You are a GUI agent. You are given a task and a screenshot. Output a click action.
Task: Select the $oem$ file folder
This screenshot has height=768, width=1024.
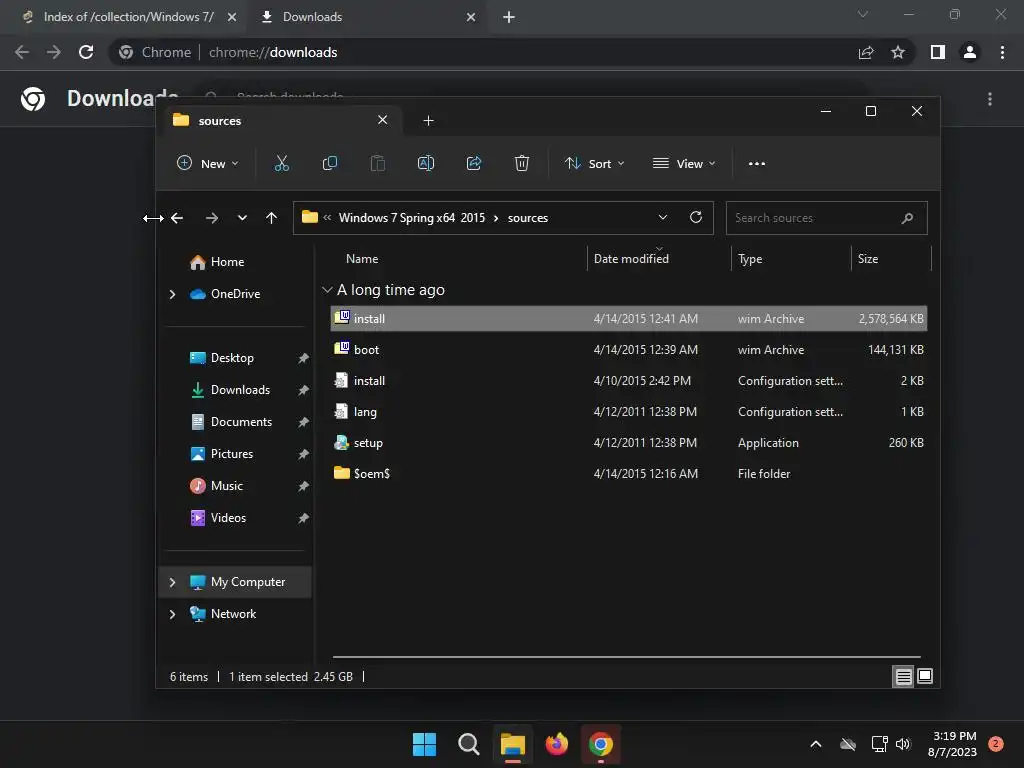point(629,473)
